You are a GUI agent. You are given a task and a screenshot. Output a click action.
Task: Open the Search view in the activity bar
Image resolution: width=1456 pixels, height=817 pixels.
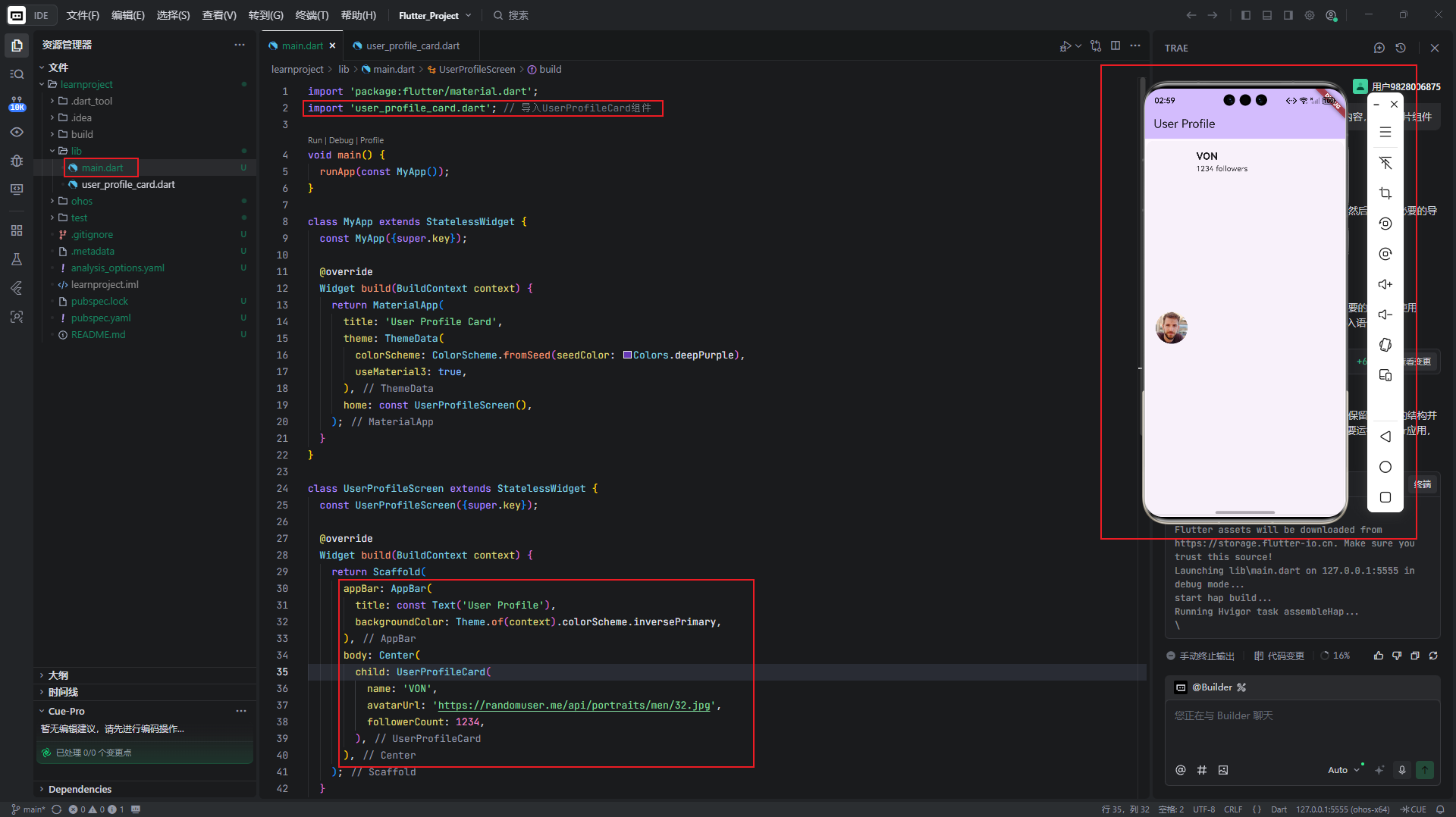tap(17, 74)
